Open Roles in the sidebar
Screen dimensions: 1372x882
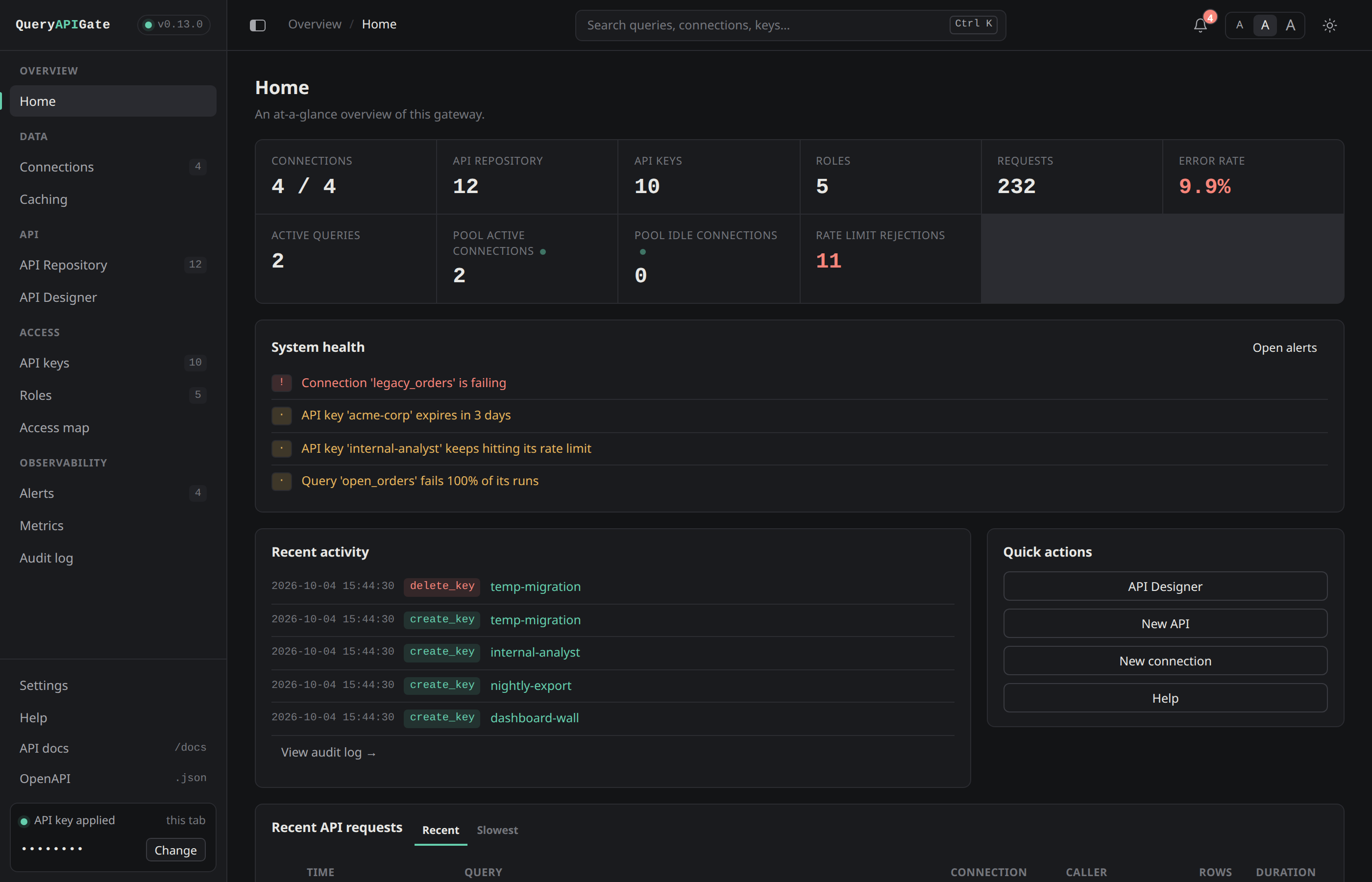point(113,395)
